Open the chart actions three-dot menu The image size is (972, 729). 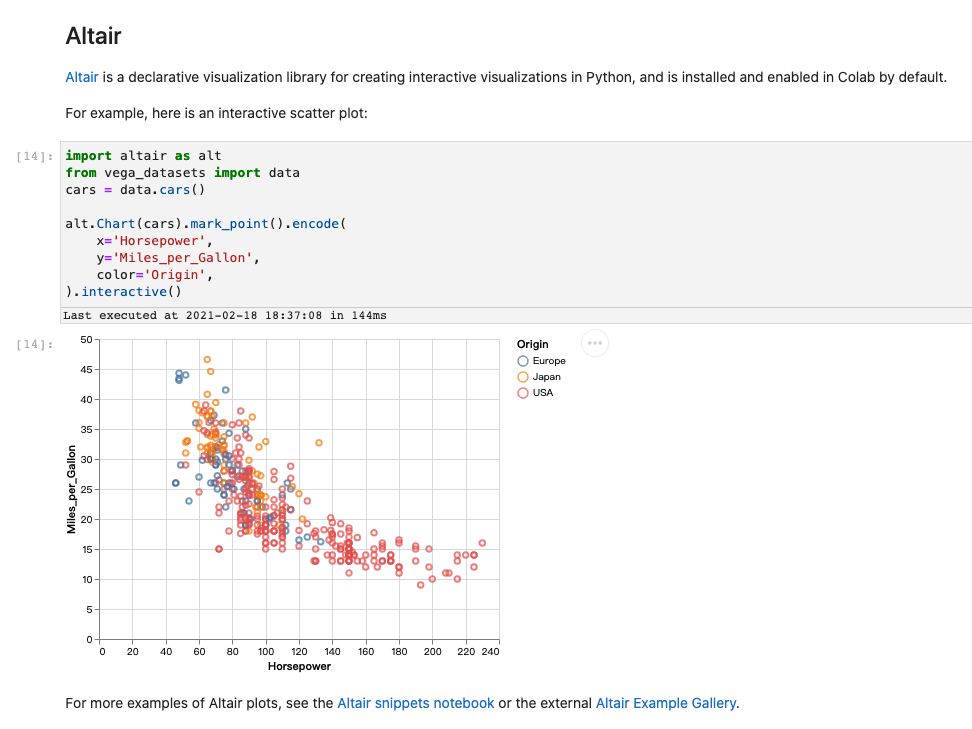pos(595,343)
